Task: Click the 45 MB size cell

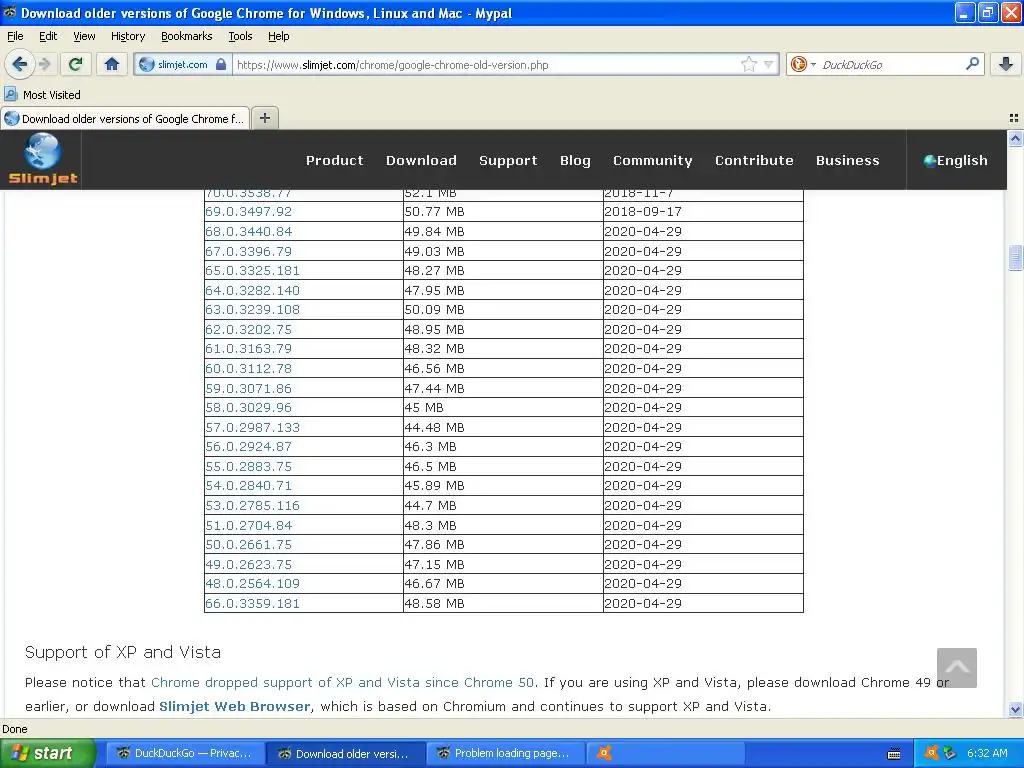Action: click(x=503, y=408)
